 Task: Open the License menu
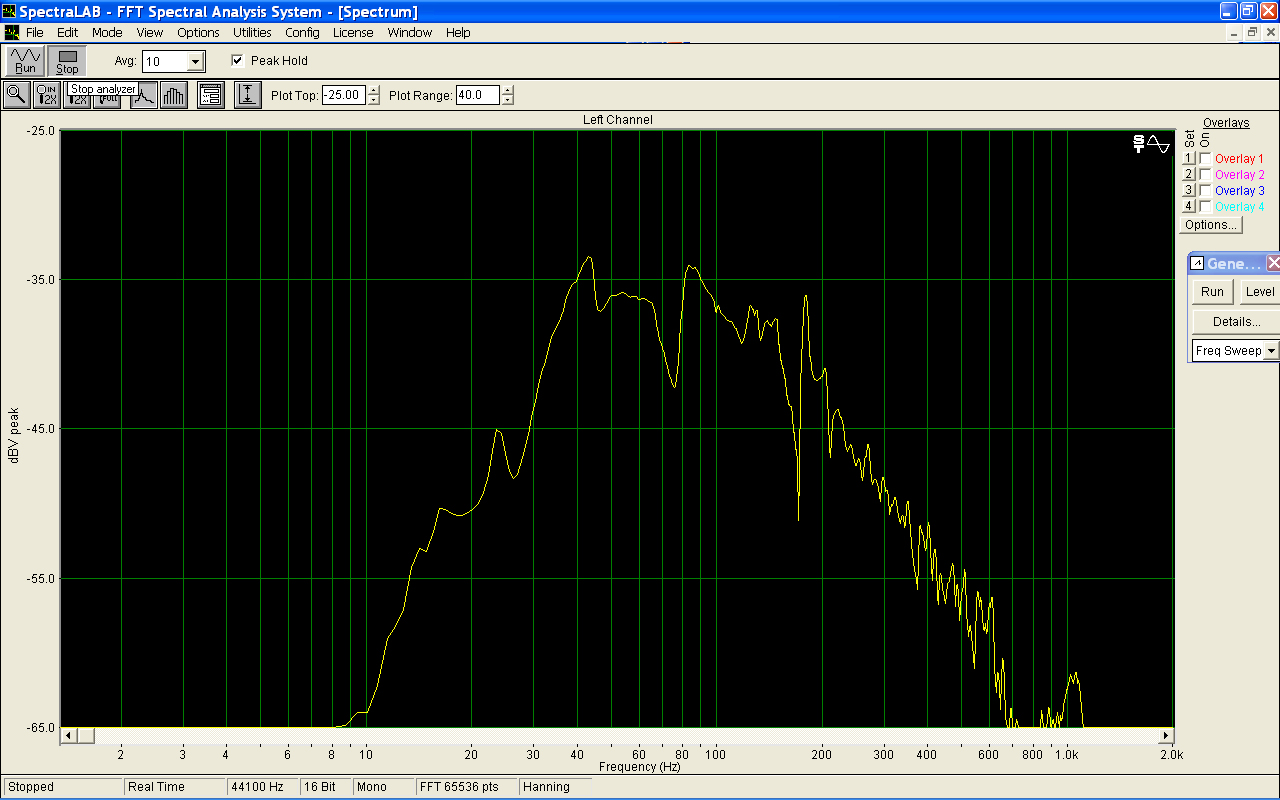tap(353, 32)
